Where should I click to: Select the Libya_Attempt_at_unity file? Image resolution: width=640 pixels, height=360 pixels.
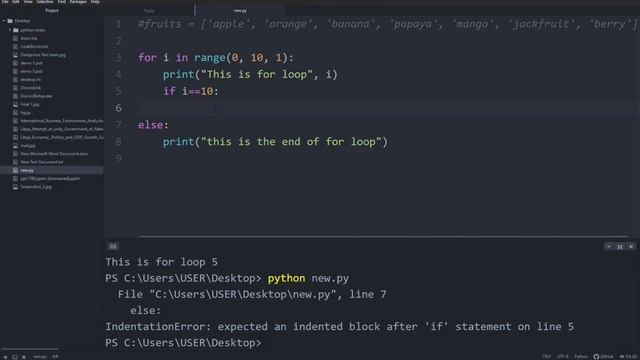(62, 129)
